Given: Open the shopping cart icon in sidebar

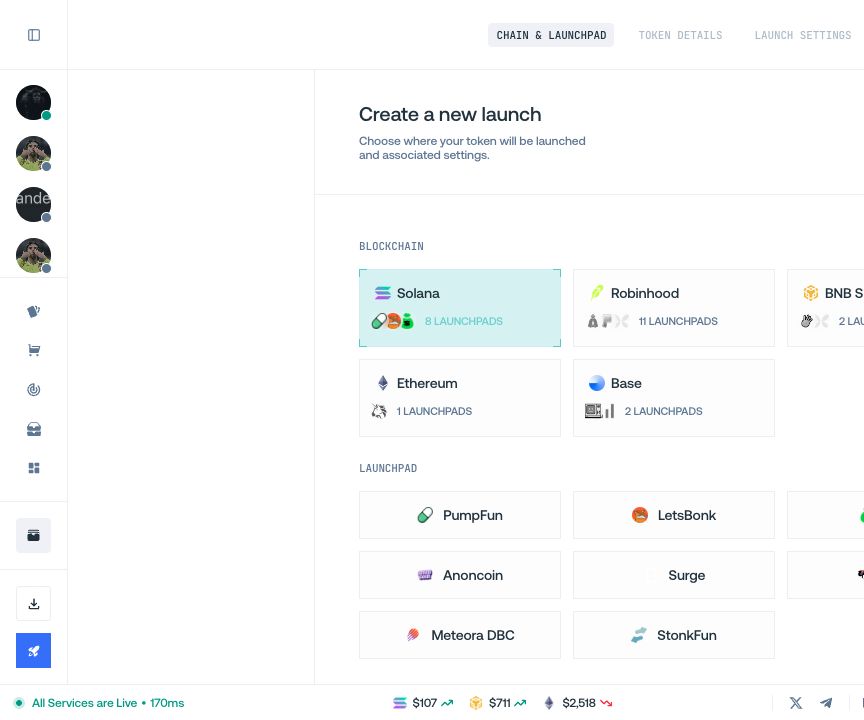Looking at the screenshot, I should tap(34, 350).
